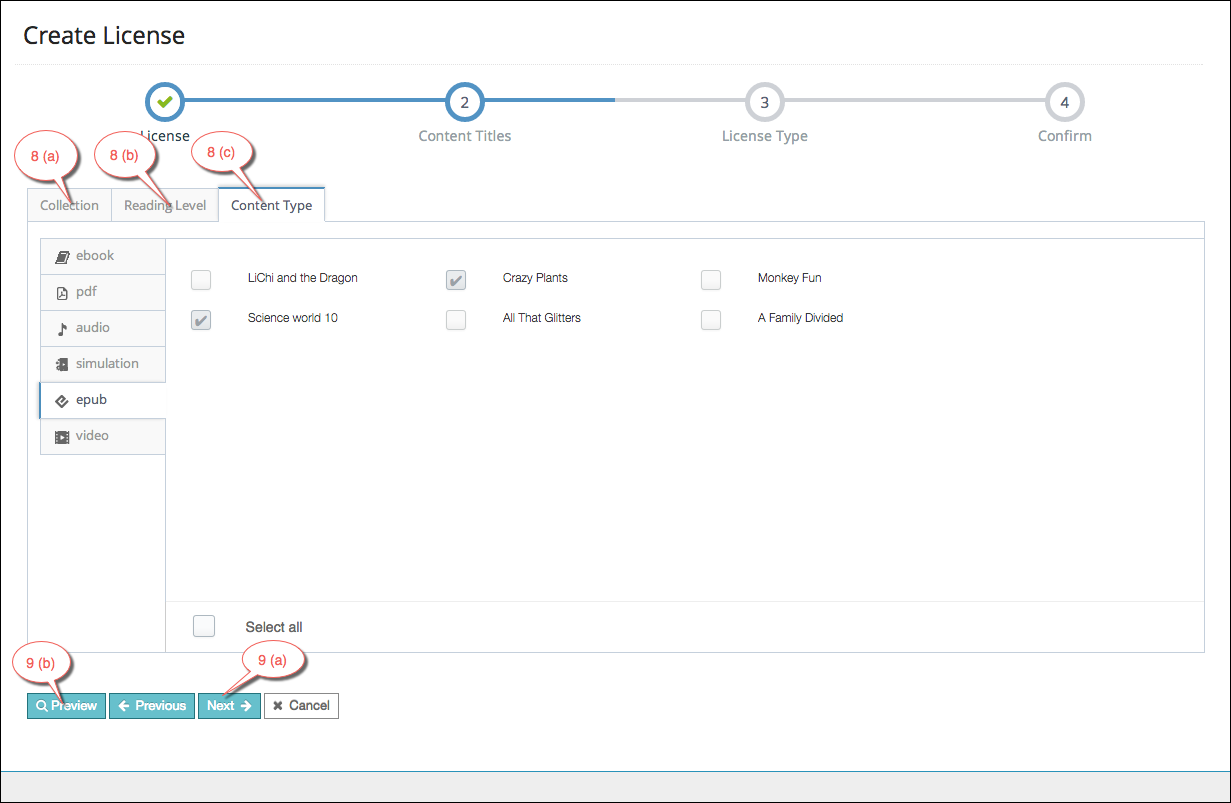Click the 'Create License' heading
The image size is (1231, 803).
pos(104,35)
